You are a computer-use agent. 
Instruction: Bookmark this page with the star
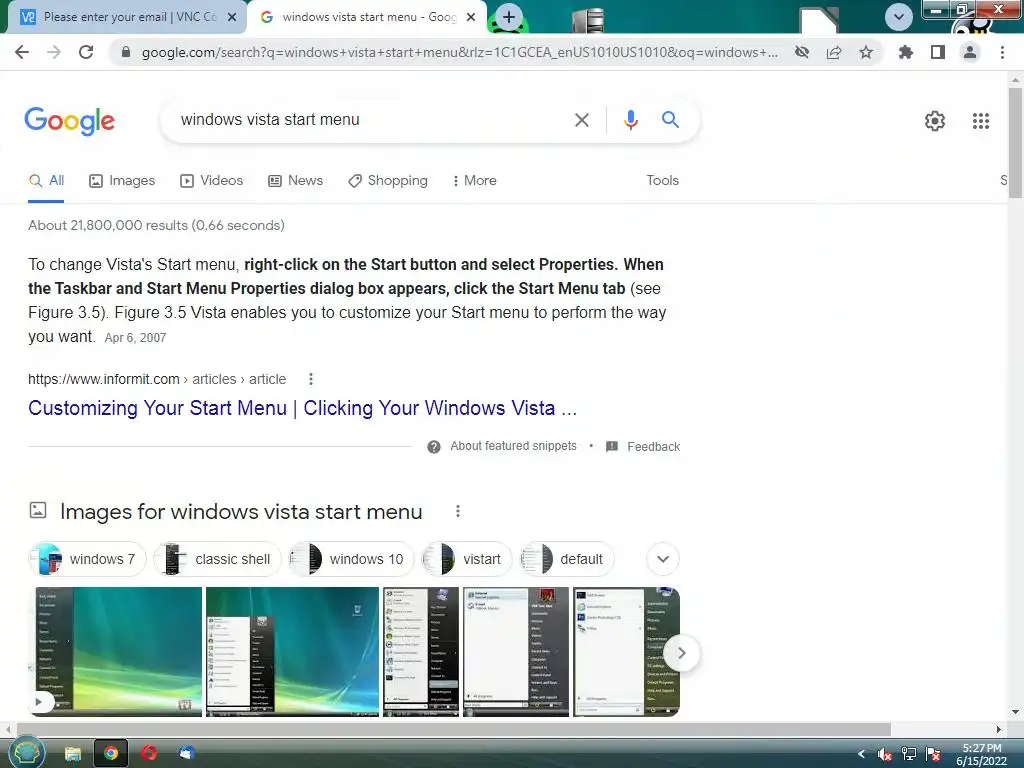click(866, 52)
